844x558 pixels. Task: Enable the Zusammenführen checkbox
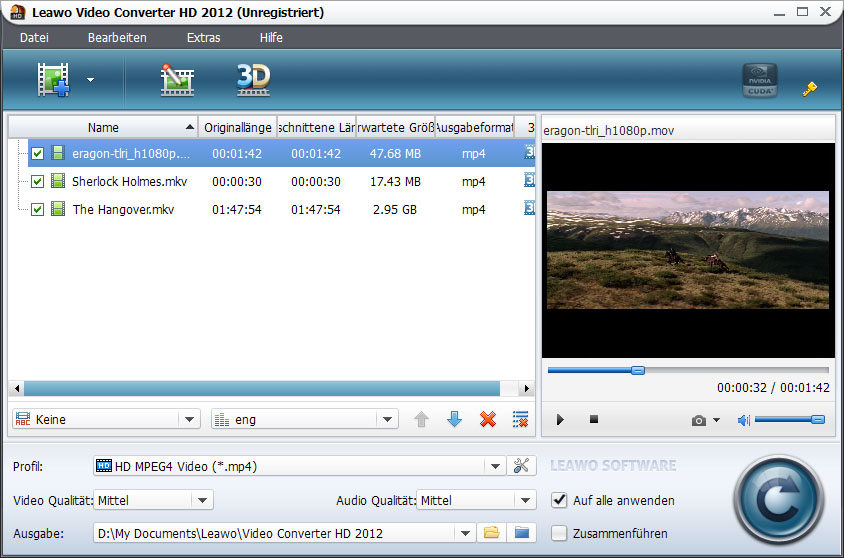coord(559,533)
